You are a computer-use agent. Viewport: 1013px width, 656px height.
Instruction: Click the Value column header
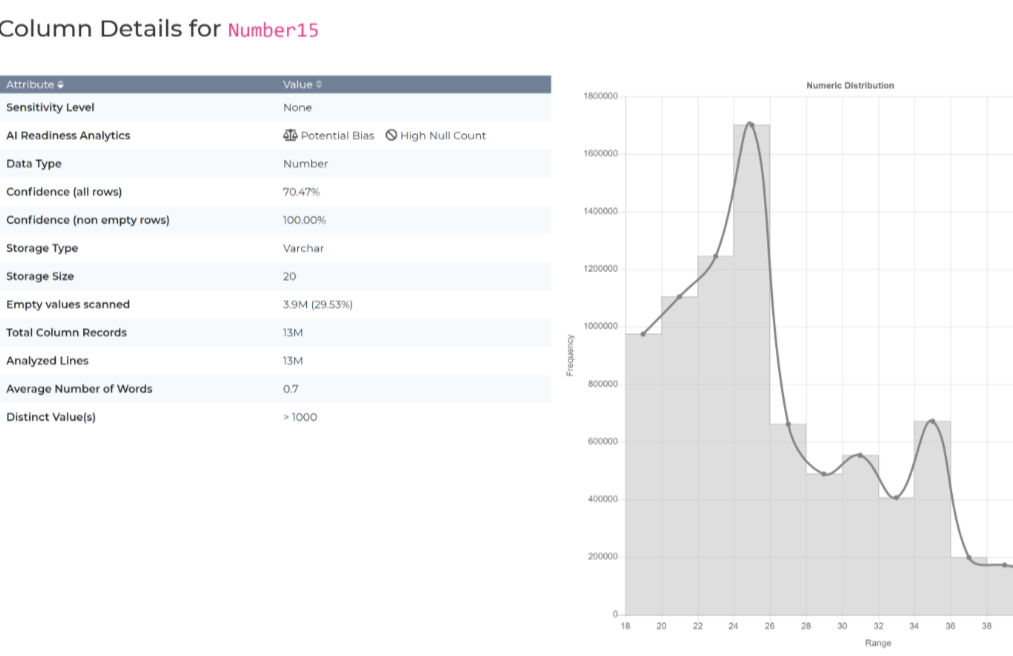tap(297, 85)
